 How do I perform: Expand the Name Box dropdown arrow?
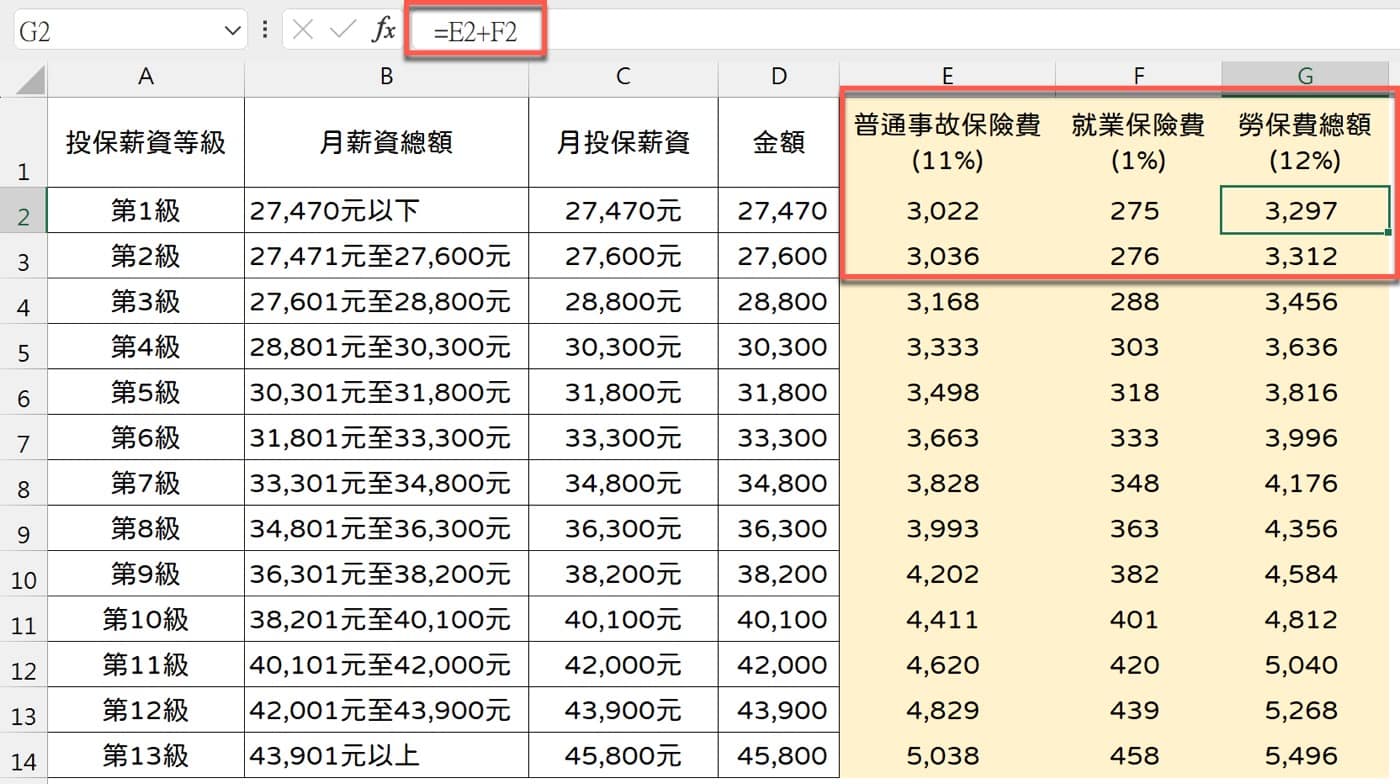pos(232,31)
